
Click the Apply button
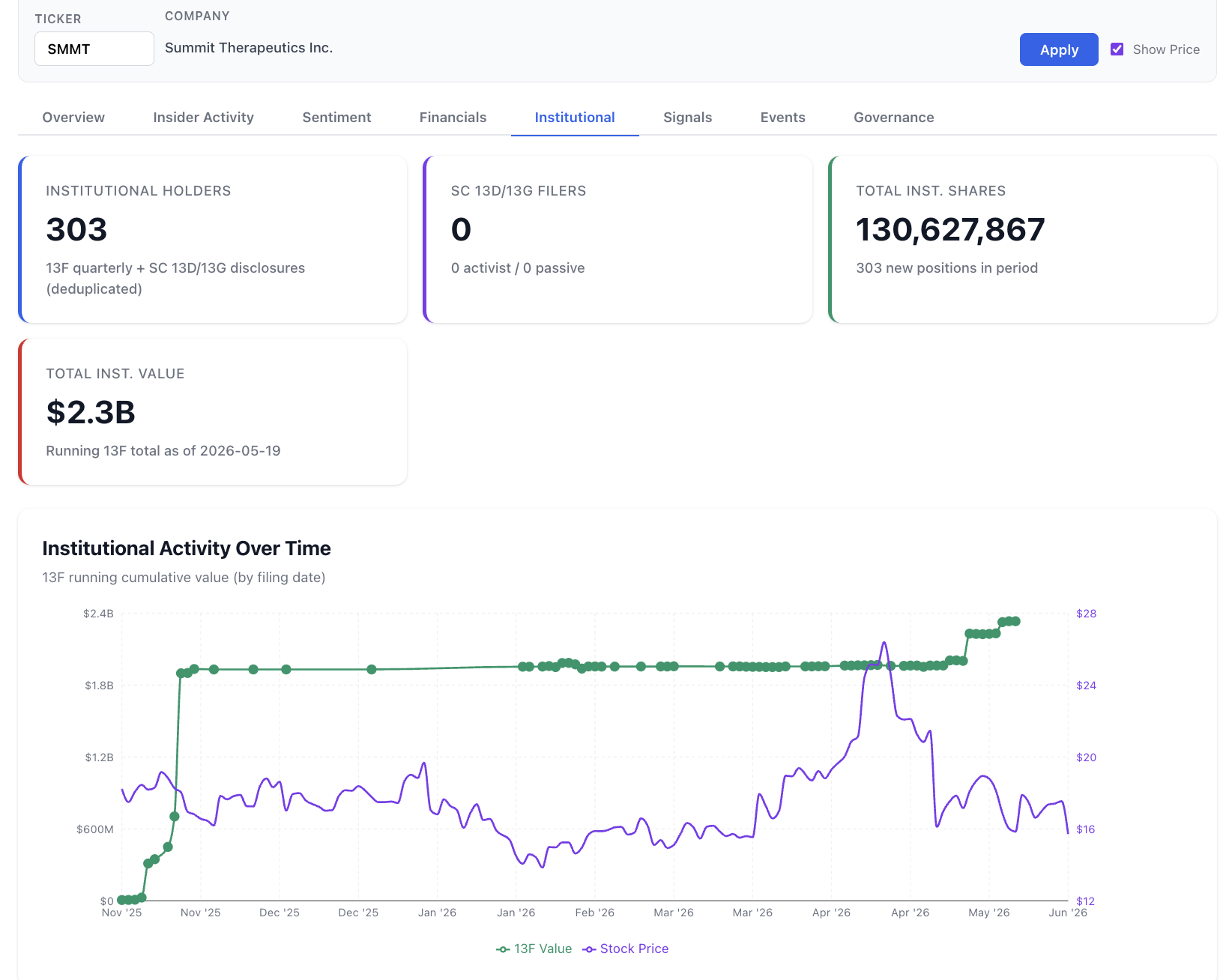pyautogui.click(x=1059, y=49)
